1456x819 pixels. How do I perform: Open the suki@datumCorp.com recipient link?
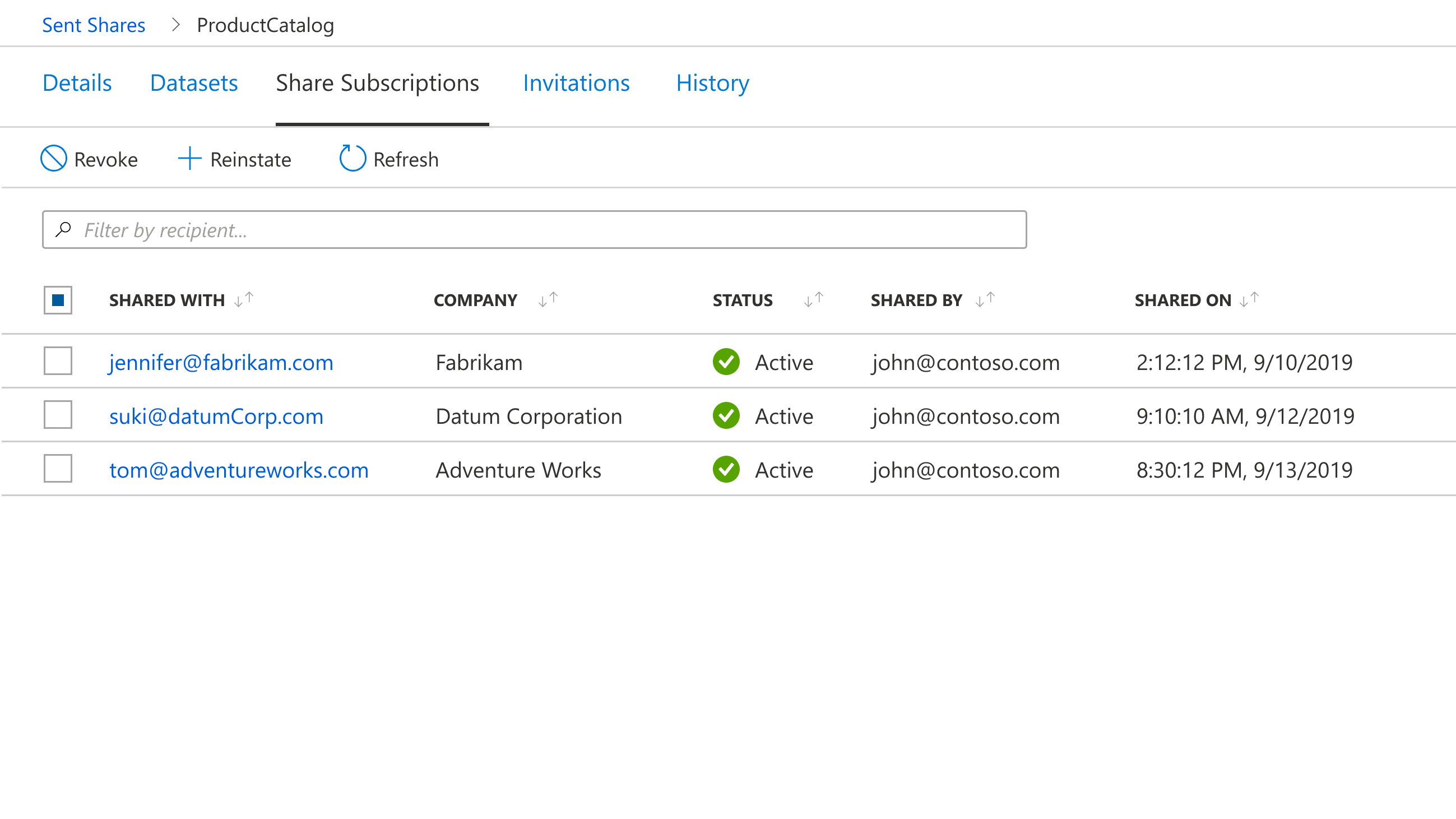coord(216,416)
